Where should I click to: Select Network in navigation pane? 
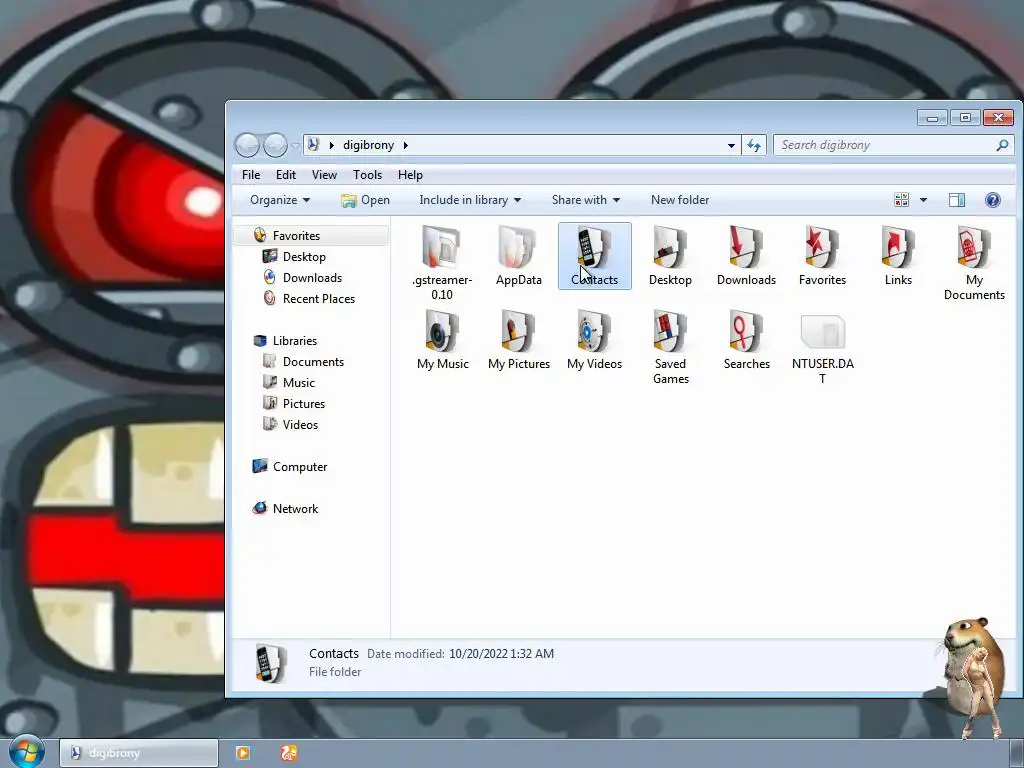click(295, 509)
